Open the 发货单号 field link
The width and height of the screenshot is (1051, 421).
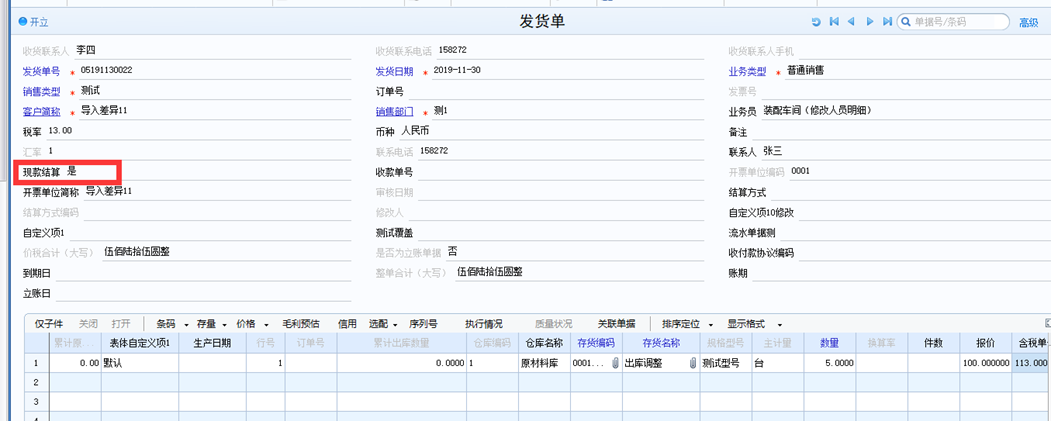[x=42, y=72]
